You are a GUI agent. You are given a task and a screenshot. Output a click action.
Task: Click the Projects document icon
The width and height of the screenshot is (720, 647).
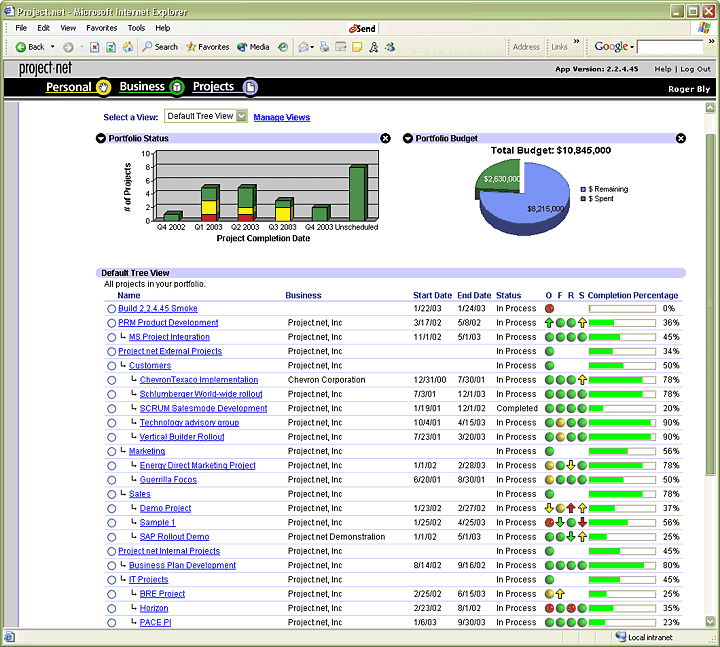click(250, 87)
